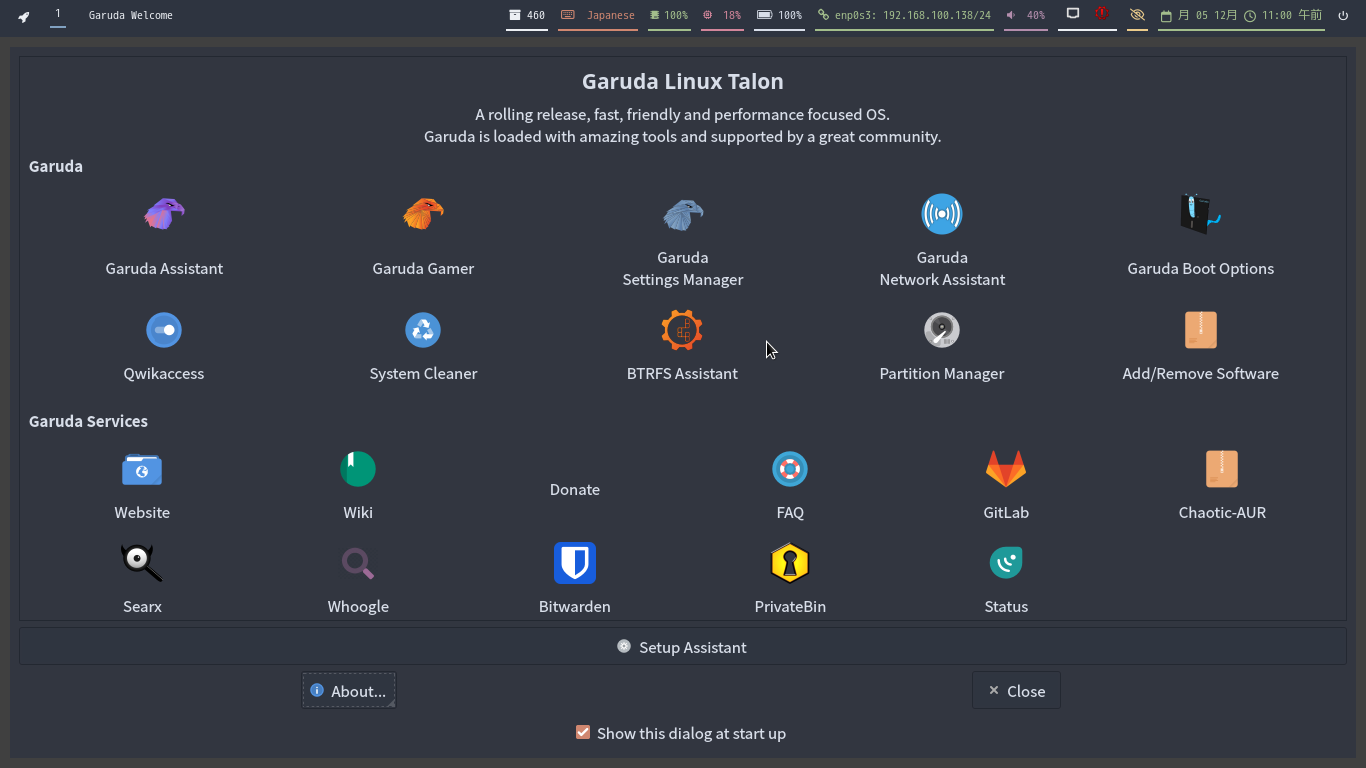
Task: Open System Cleaner
Action: (x=423, y=347)
